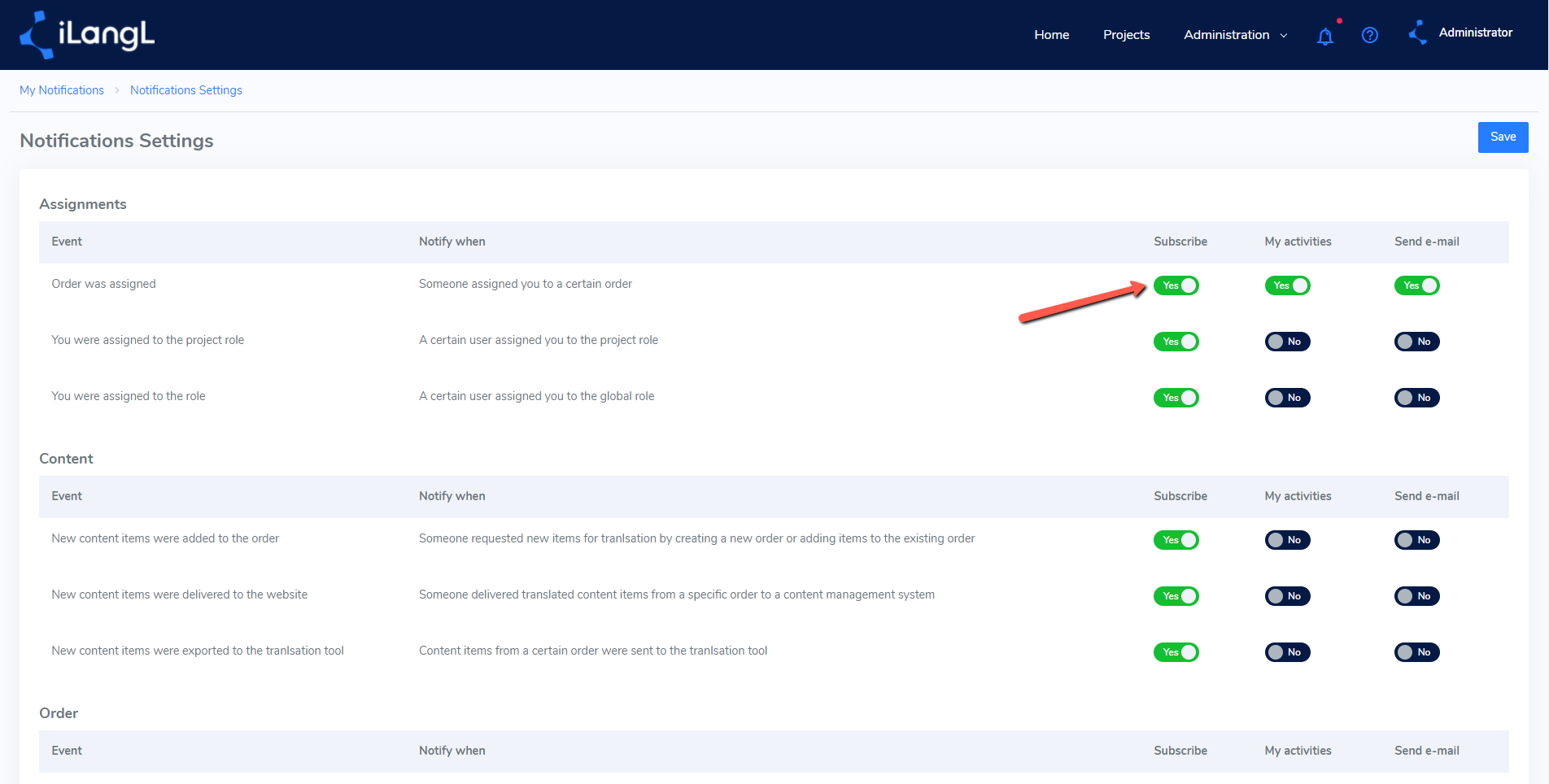This screenshot has width=1549, height=784.
Task: Open the help question mark icon
Action: point(1370,35)
